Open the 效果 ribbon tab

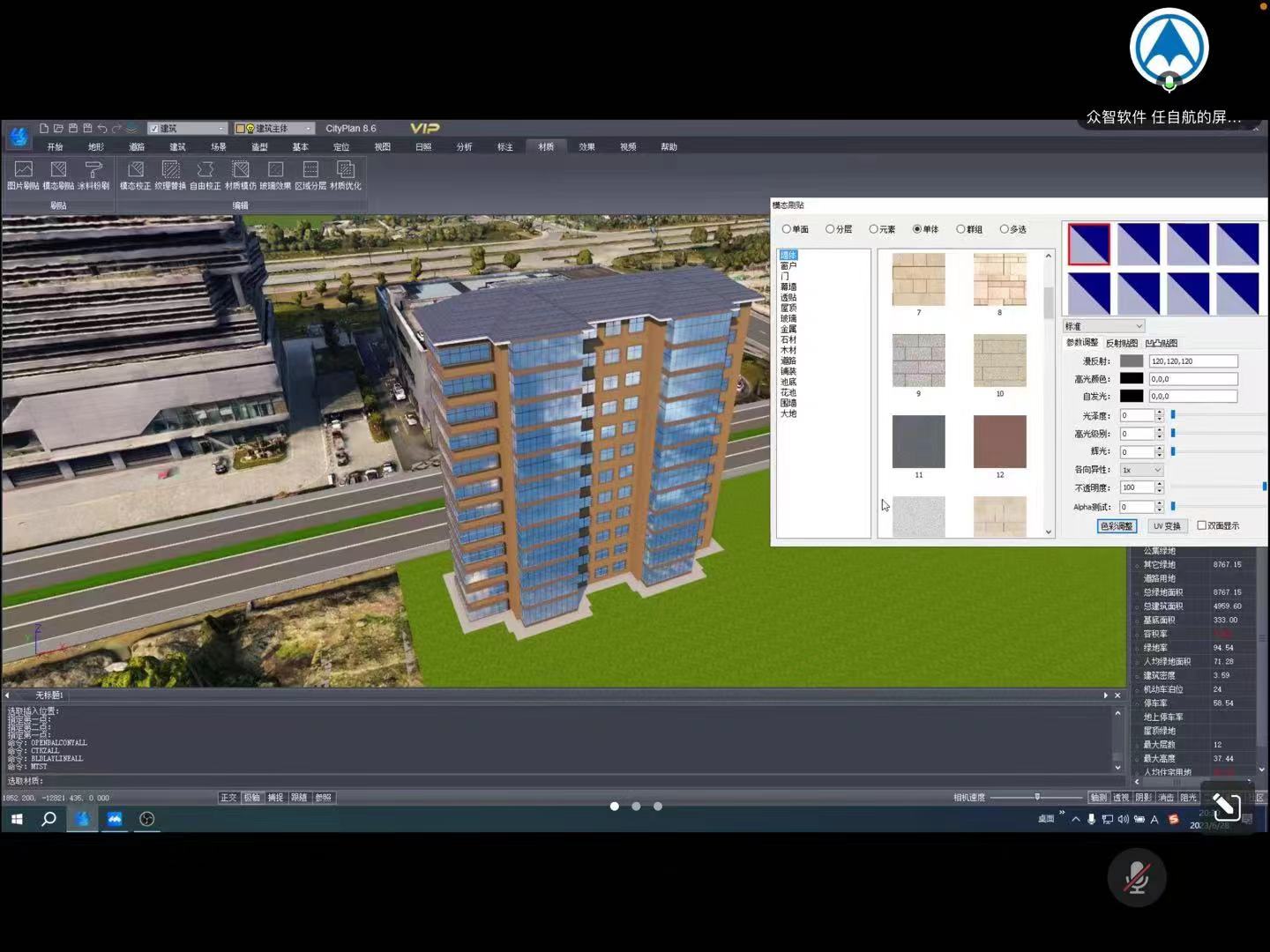point(586,147)
